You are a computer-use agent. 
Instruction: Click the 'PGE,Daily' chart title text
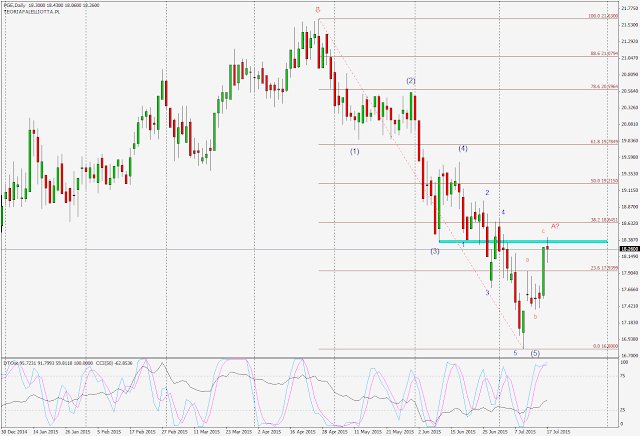(x=13, y=5)
